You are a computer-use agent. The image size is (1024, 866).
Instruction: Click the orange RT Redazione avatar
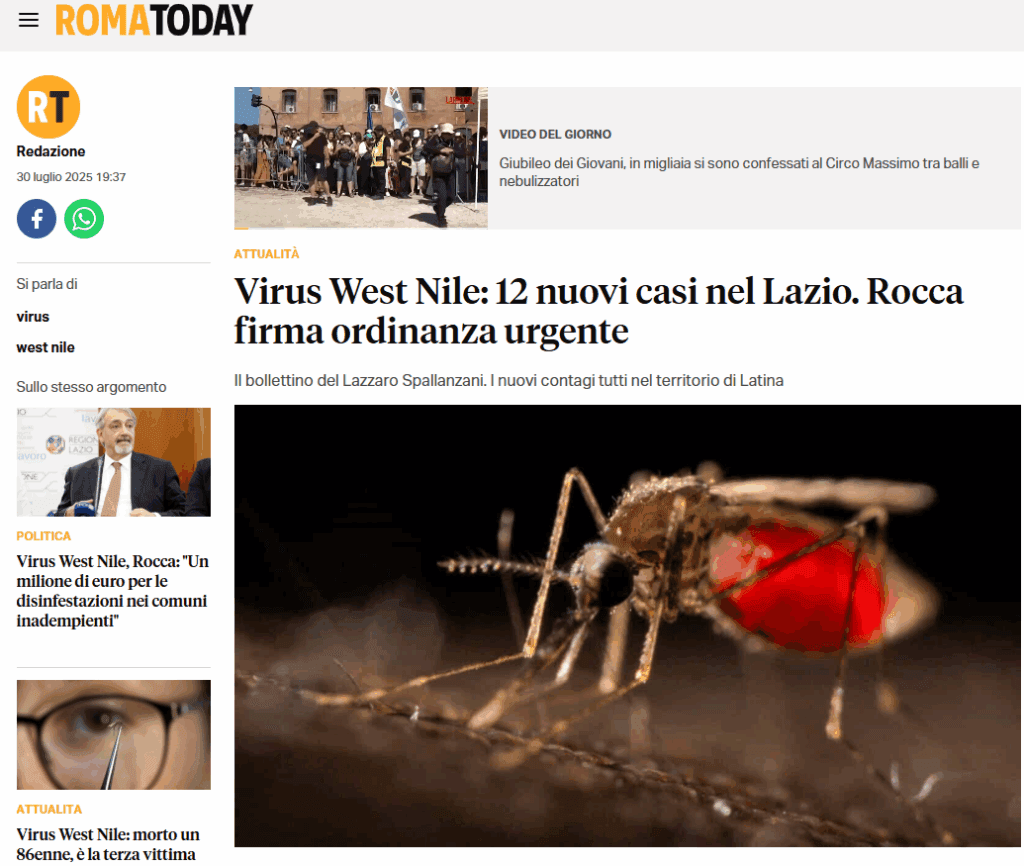click(x=48, y=107)
